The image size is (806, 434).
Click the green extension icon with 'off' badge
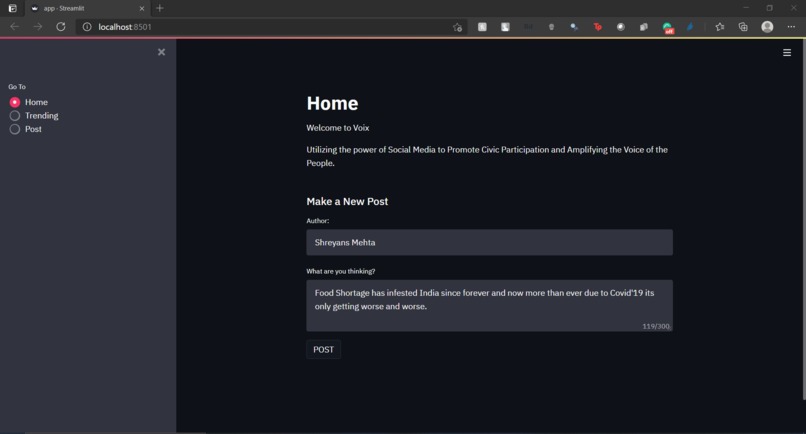coord(667,28)
